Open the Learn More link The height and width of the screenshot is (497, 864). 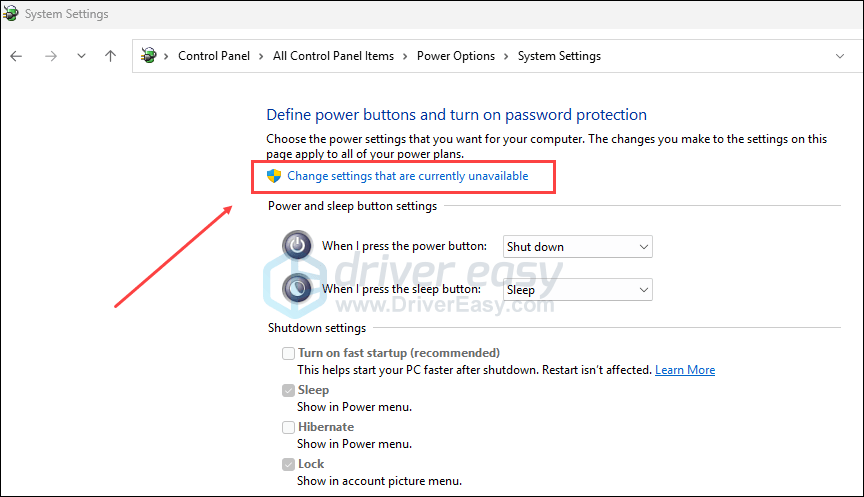click(685, 370)
